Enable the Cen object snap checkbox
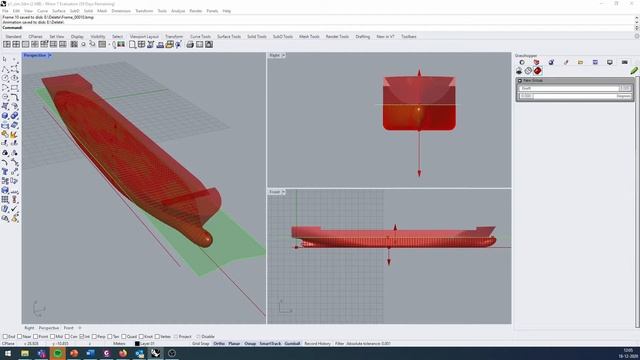Viewport: 640px width, 360px height. click(x=67, y=337)
